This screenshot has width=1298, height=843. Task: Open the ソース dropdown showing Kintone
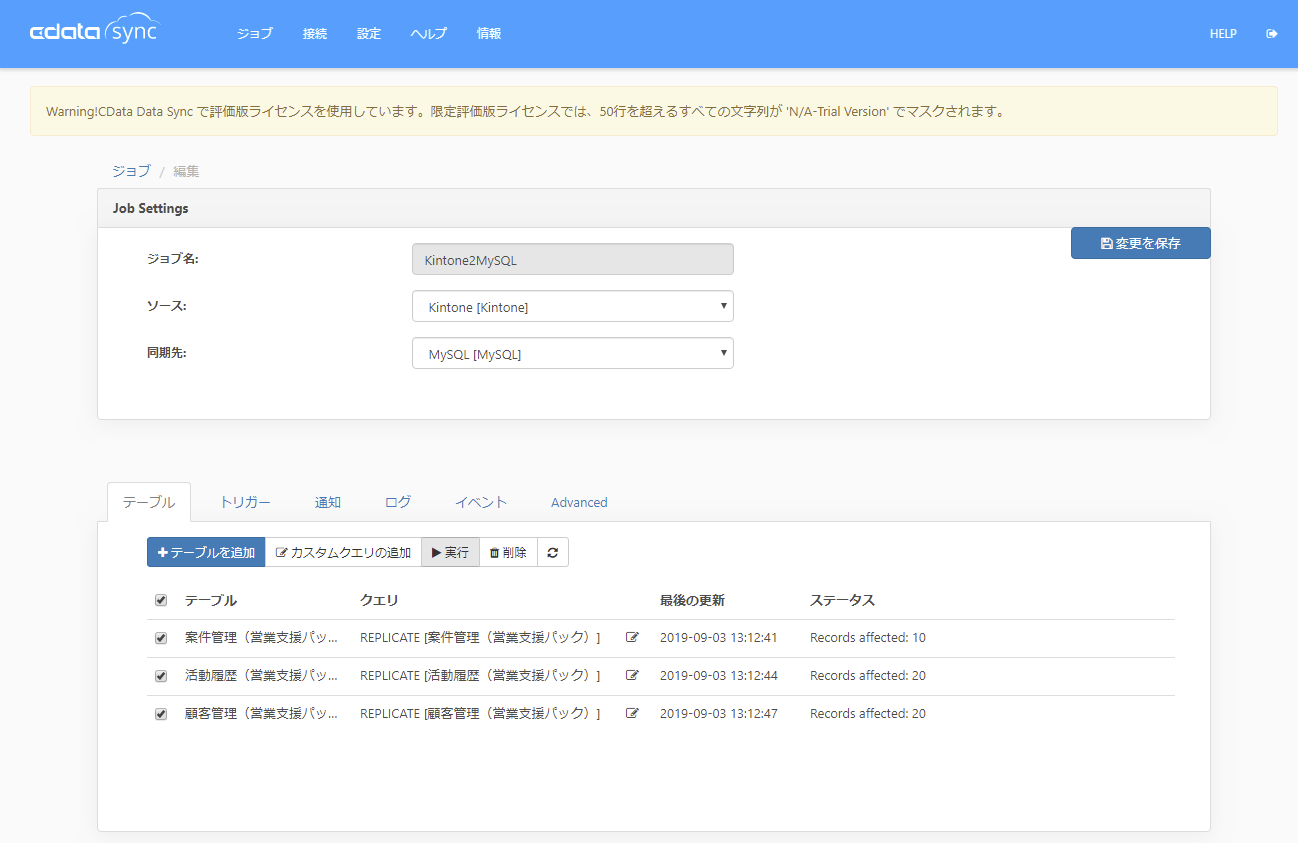[x=573, y=306]
